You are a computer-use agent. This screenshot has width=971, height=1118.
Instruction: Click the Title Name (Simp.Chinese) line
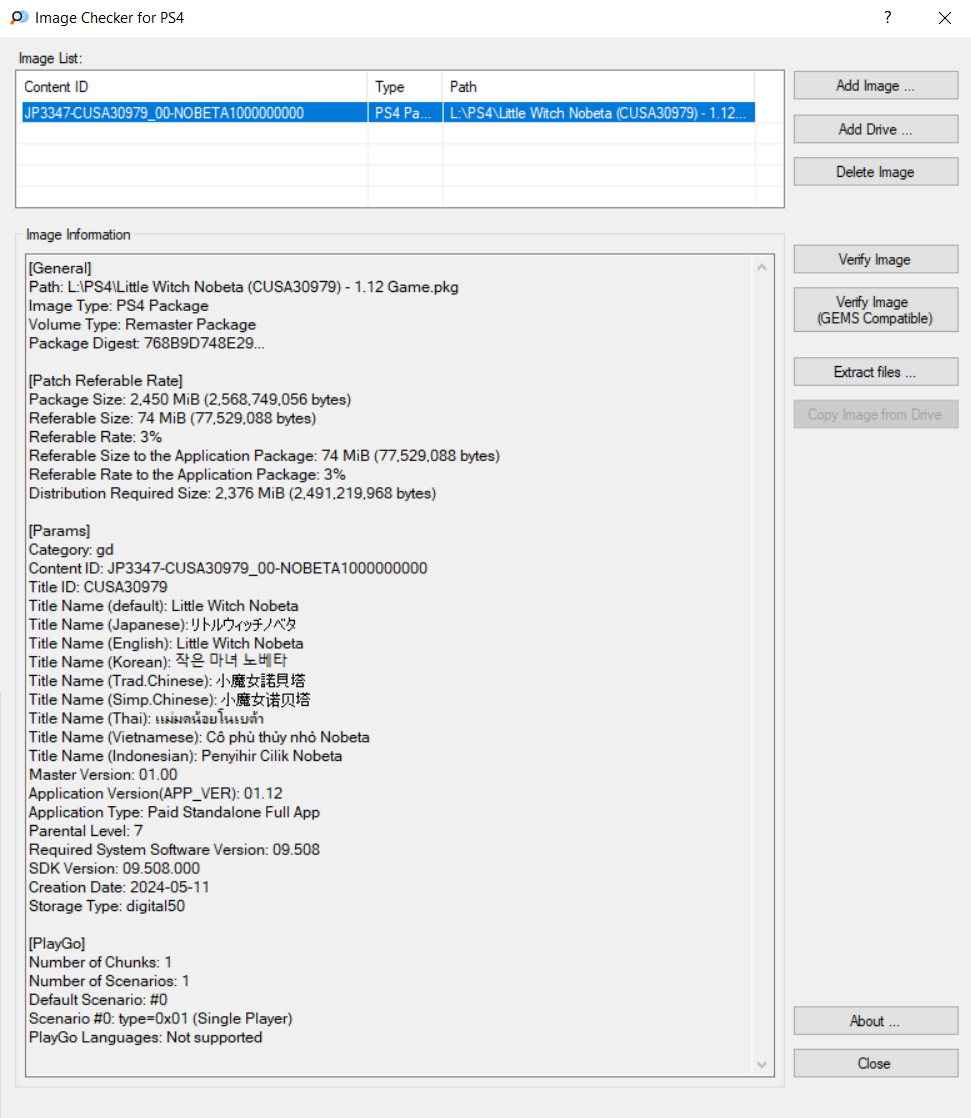coord(170,700)
